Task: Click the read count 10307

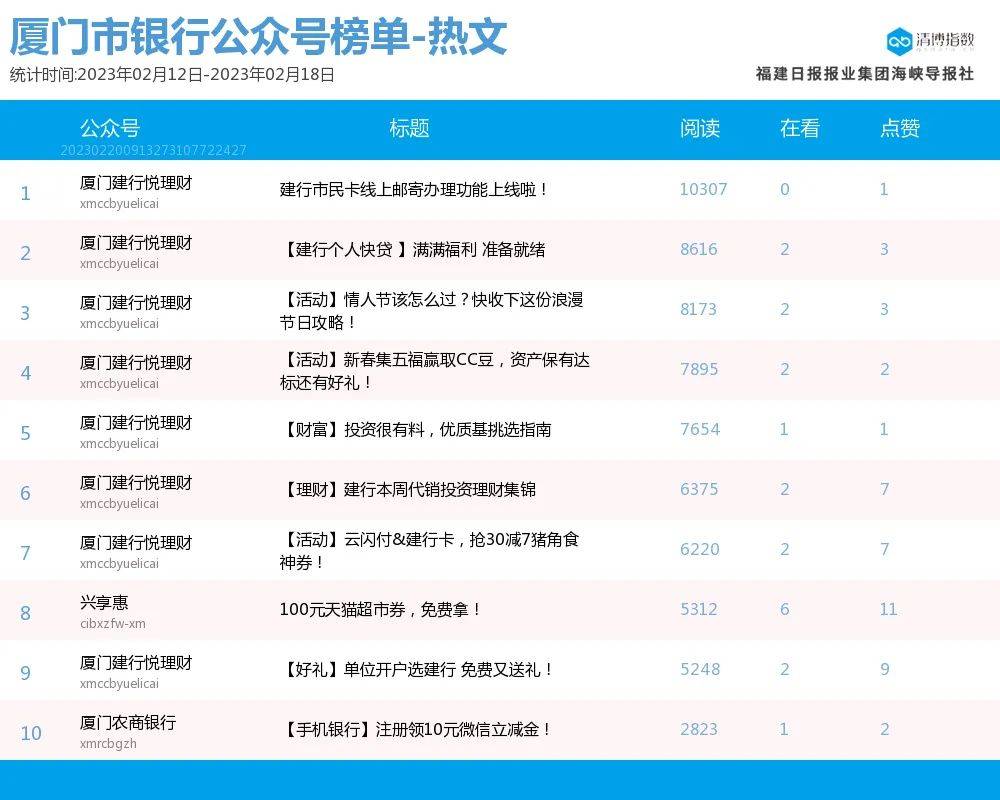Action: click(x=703, y=189)
